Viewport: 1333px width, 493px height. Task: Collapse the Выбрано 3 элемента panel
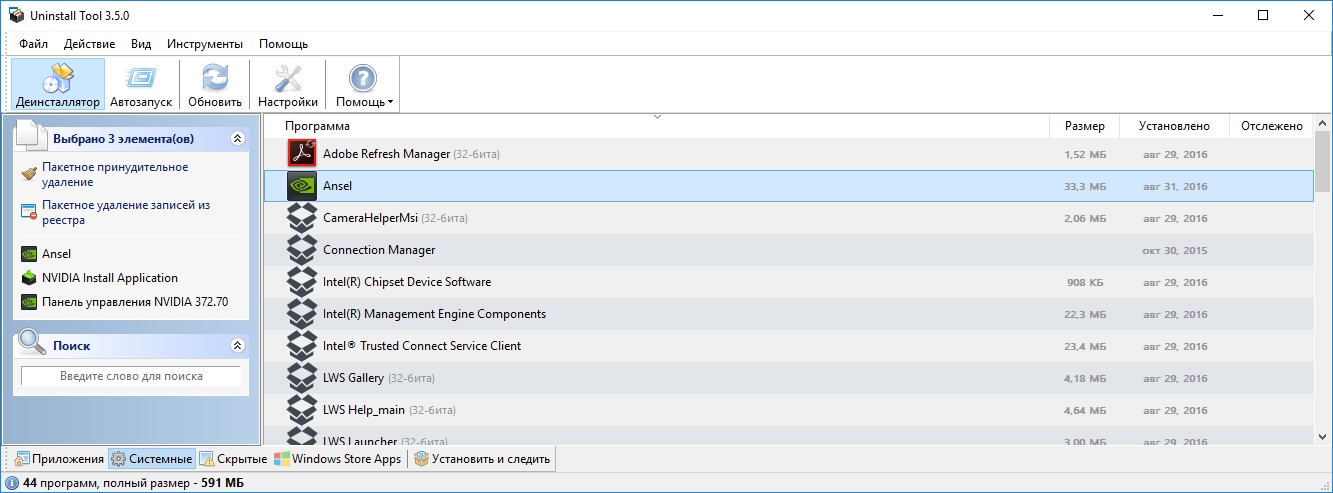point(237,139)
